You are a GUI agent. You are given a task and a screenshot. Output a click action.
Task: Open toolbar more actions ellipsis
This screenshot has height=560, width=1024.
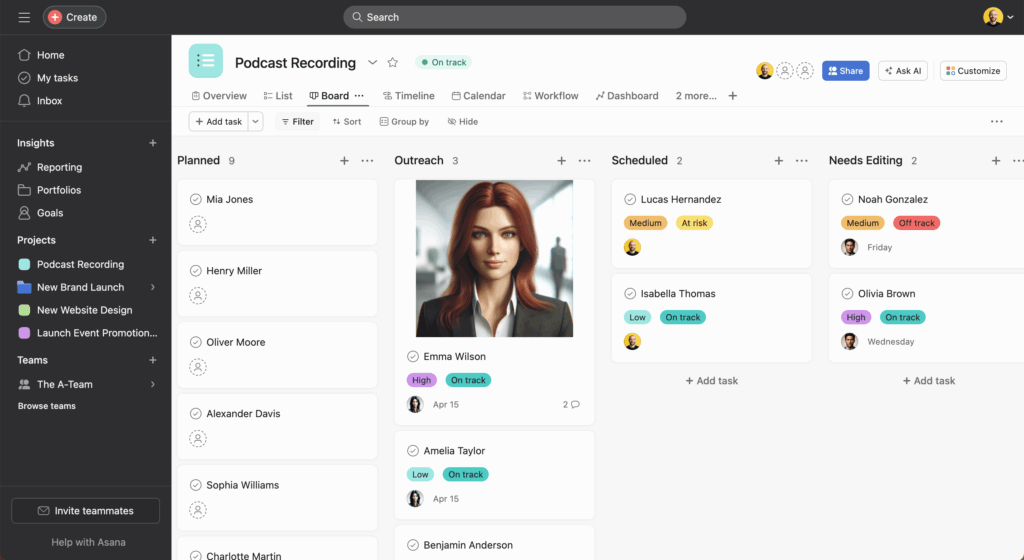997,121
